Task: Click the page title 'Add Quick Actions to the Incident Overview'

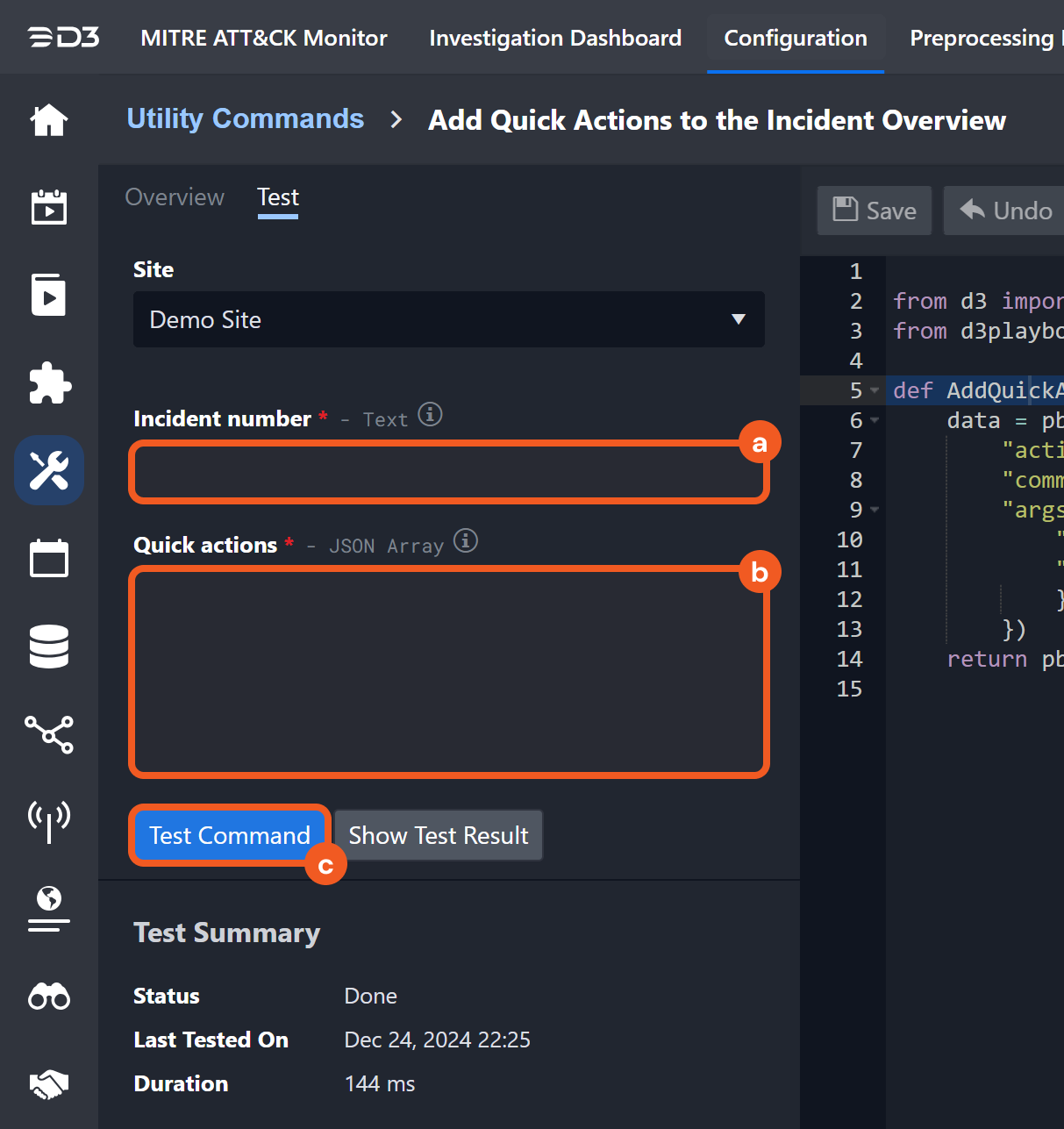Action: point(717,120)
